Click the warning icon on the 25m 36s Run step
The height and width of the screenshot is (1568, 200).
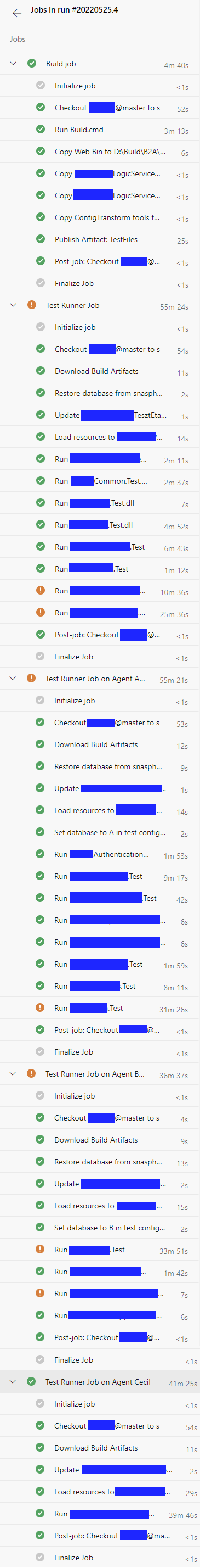(40, 612)
